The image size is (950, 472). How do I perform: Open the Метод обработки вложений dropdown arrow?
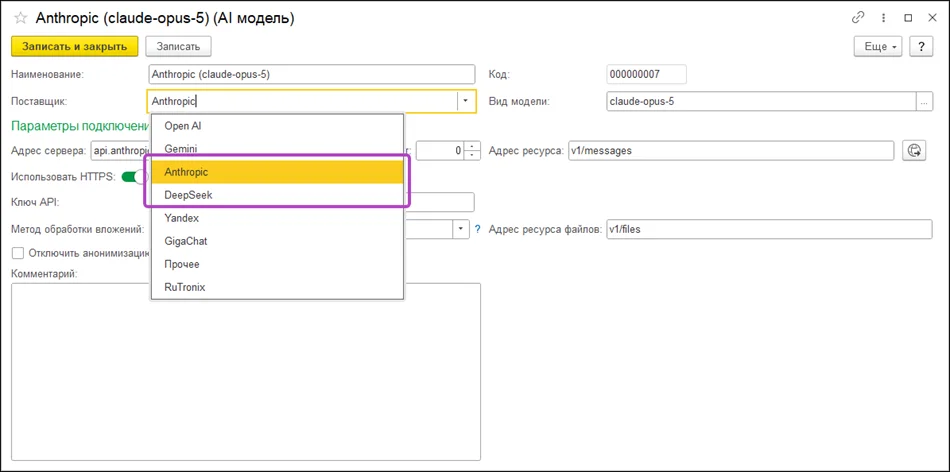click(x=461, y=230)
